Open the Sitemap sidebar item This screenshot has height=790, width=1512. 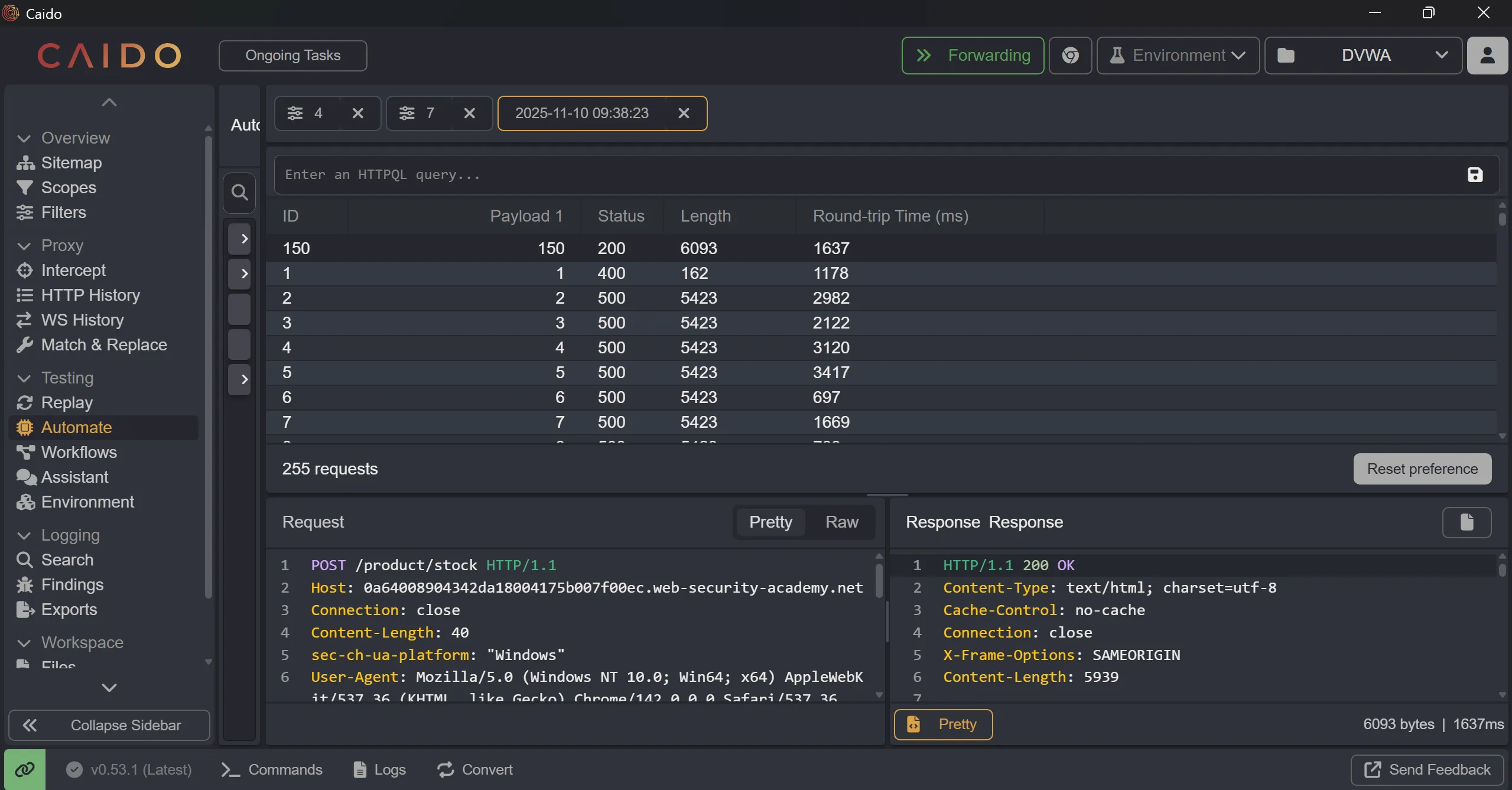71,162
